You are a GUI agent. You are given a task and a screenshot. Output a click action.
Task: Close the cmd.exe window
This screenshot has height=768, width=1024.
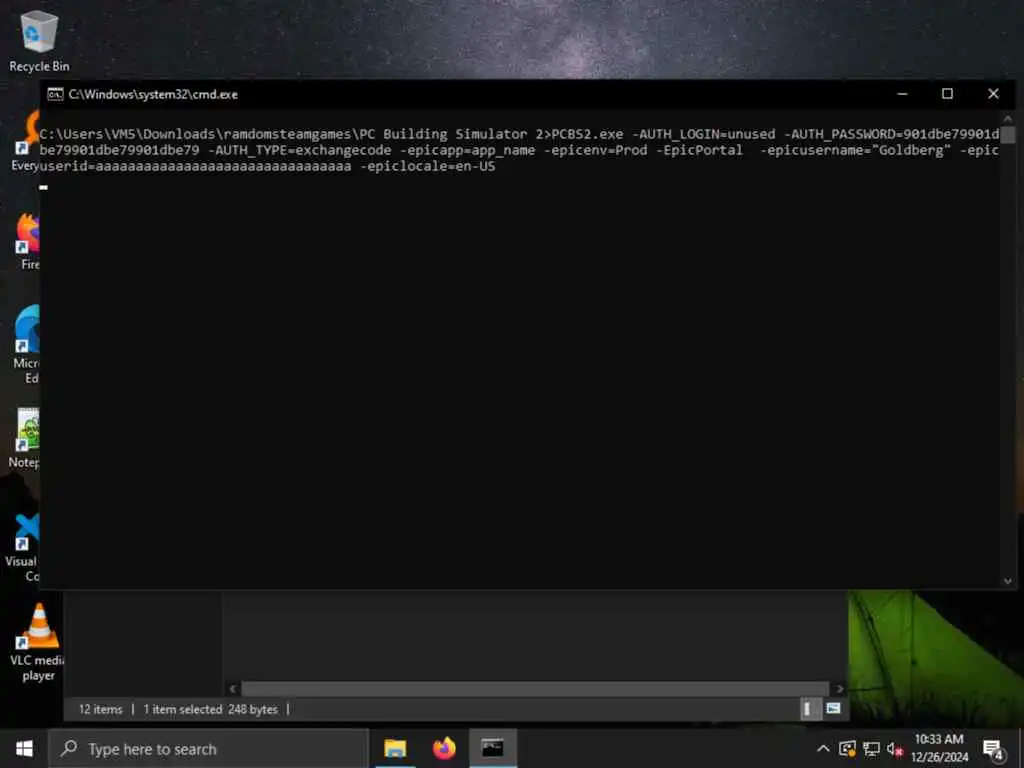click(993, 94)
